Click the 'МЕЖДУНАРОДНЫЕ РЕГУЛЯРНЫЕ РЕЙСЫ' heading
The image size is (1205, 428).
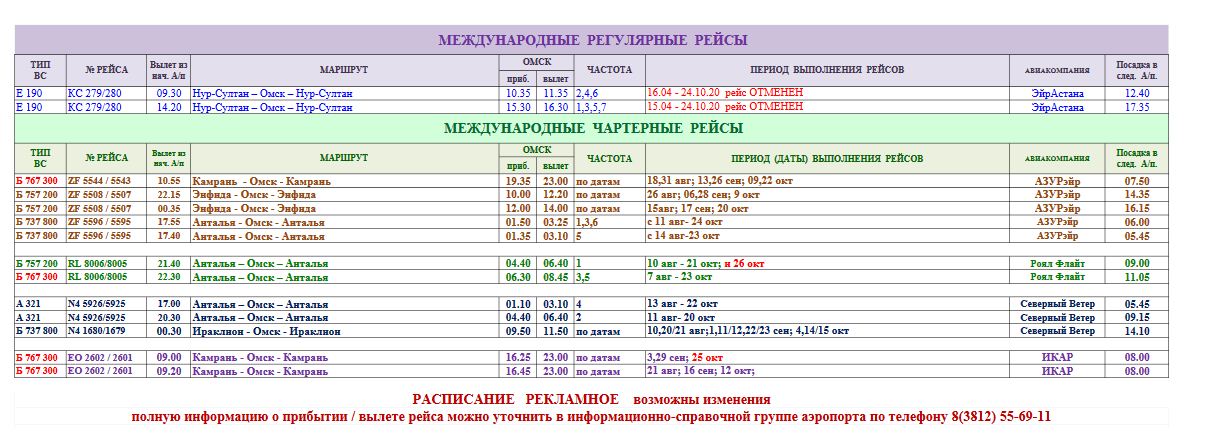point(593,40)
